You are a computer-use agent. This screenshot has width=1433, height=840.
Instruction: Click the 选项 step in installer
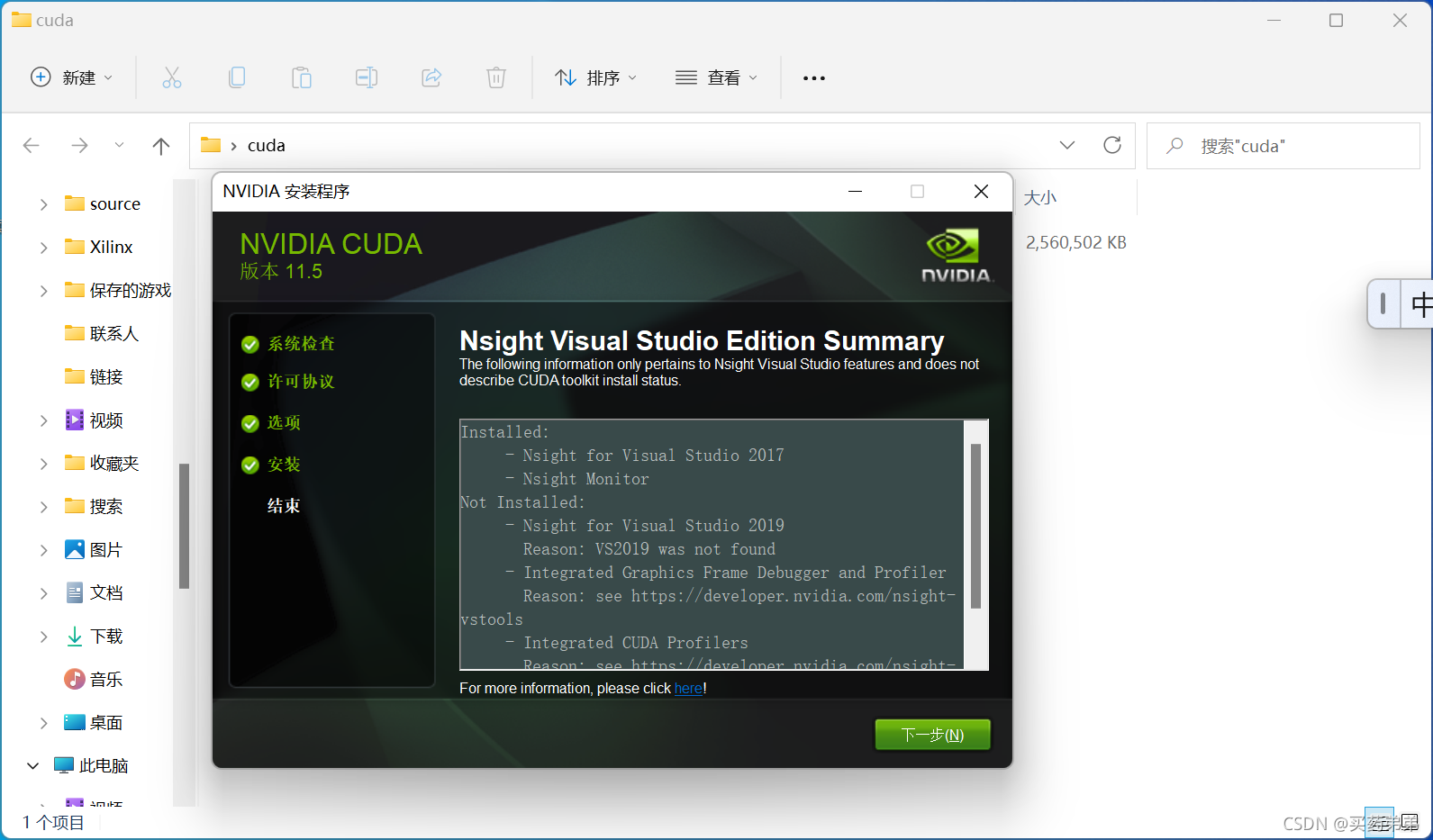click(284, 423)
